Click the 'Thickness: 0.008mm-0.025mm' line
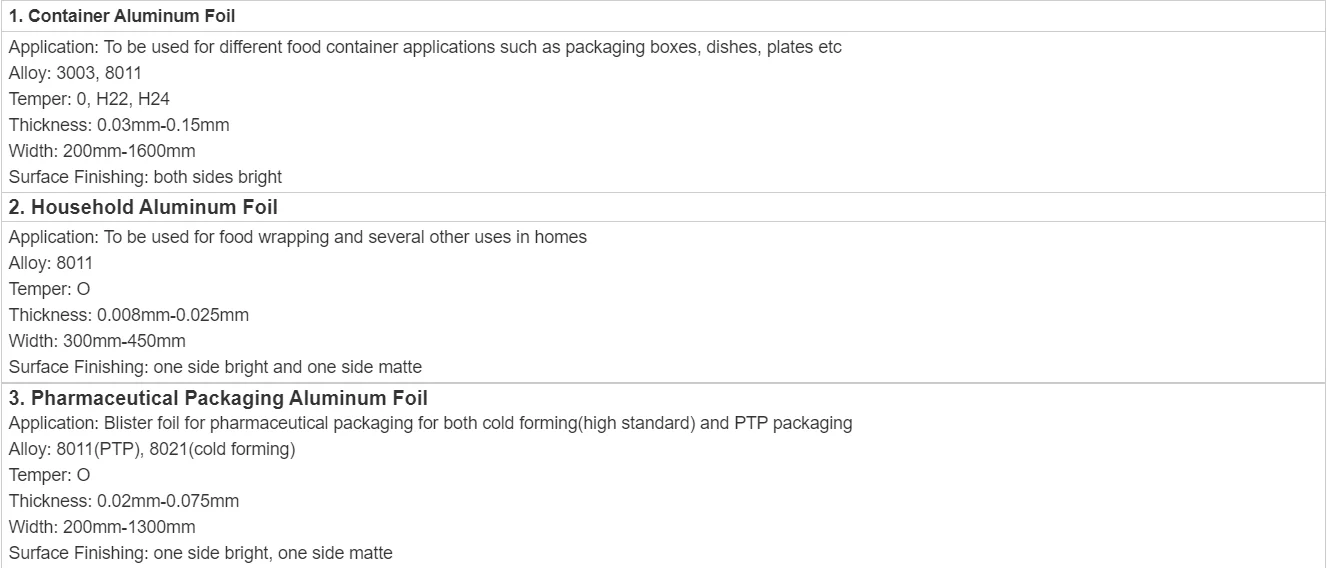Screen dimensions: 1327x568 pos(129,315)
